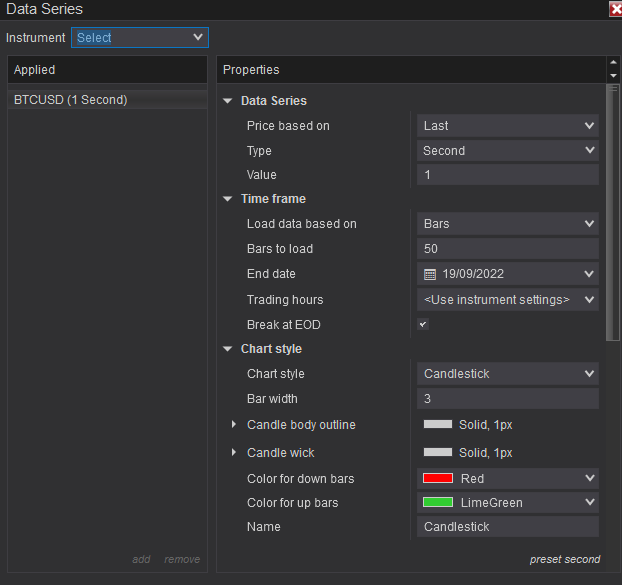This screenshot has width=622, height=585.
Task: Close the Data Series window
Action: tap(615, 9)
